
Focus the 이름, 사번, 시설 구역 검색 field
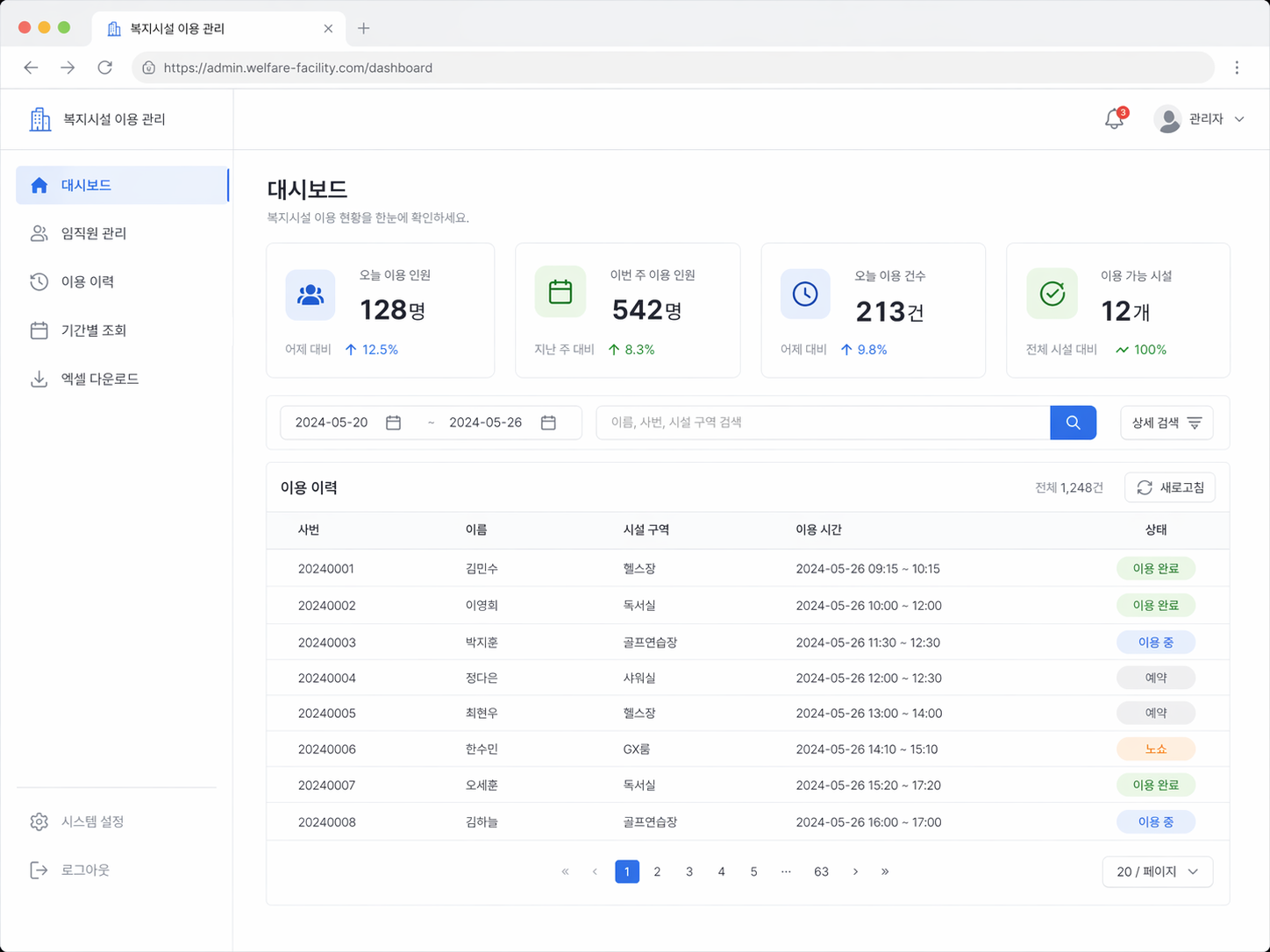(823, 423)
